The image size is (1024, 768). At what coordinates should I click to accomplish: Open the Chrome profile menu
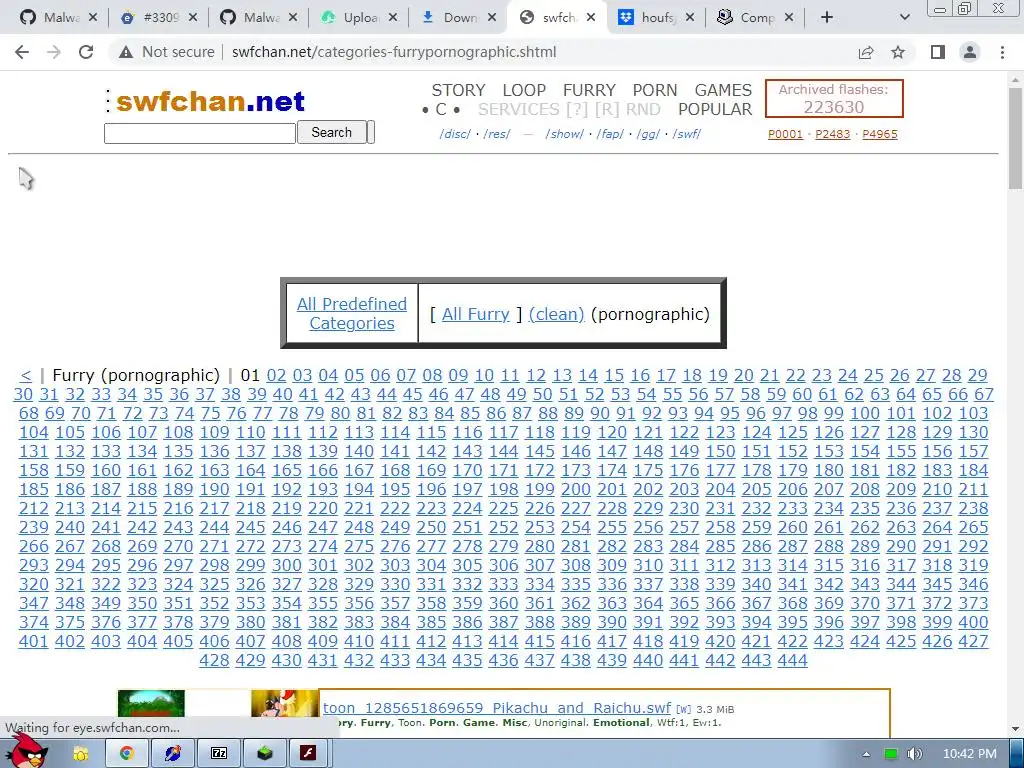tap(970, 52)
